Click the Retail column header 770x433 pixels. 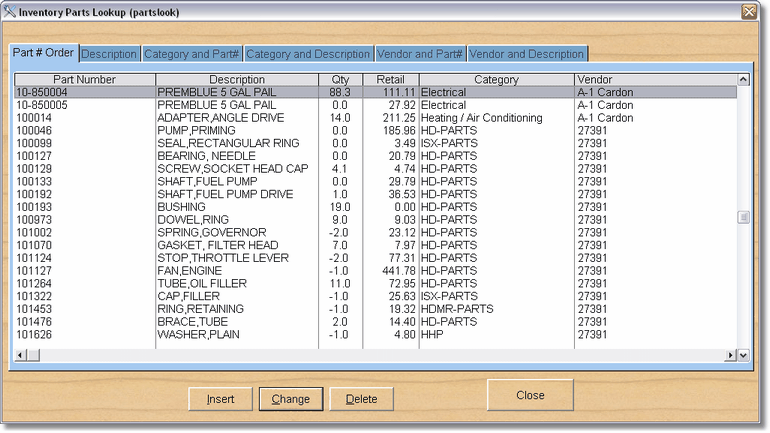(390, 80)
